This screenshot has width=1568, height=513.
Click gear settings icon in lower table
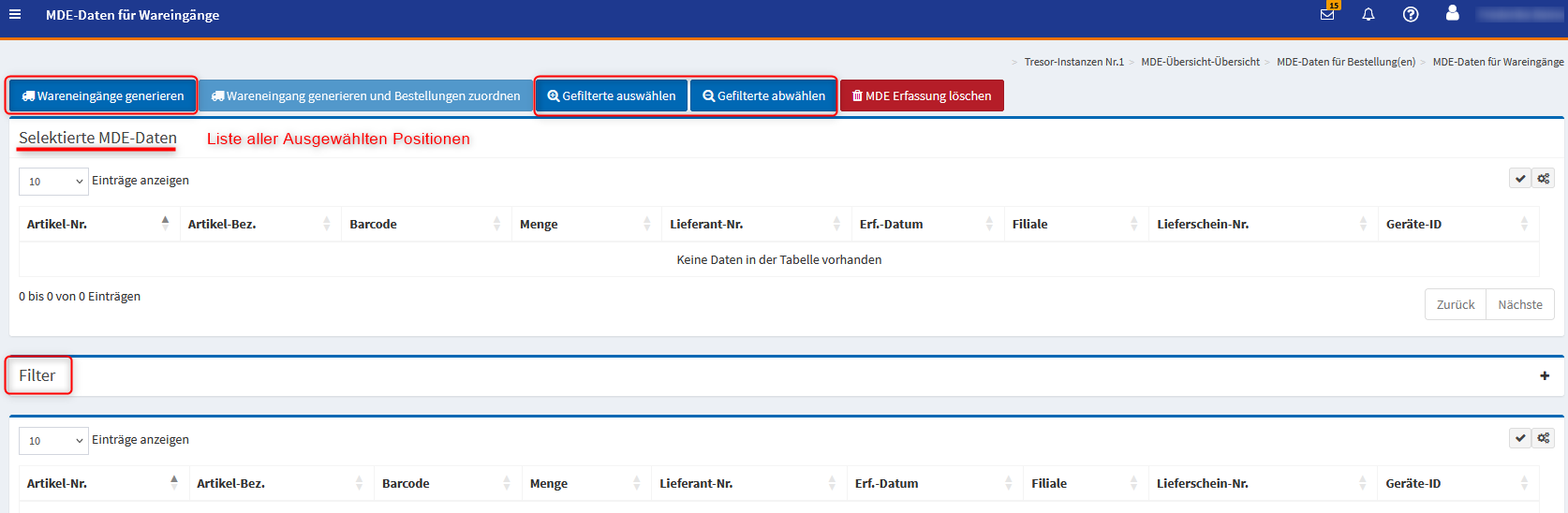pyautogui.click(x=1544, y=438)
